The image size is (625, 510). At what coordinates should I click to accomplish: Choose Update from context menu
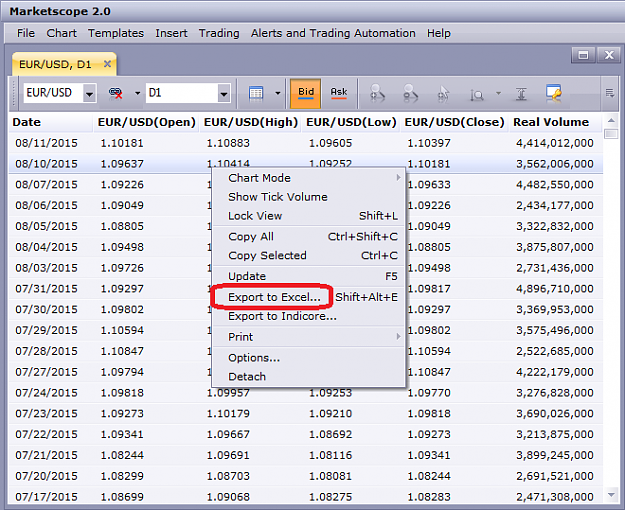coord(309,276)
